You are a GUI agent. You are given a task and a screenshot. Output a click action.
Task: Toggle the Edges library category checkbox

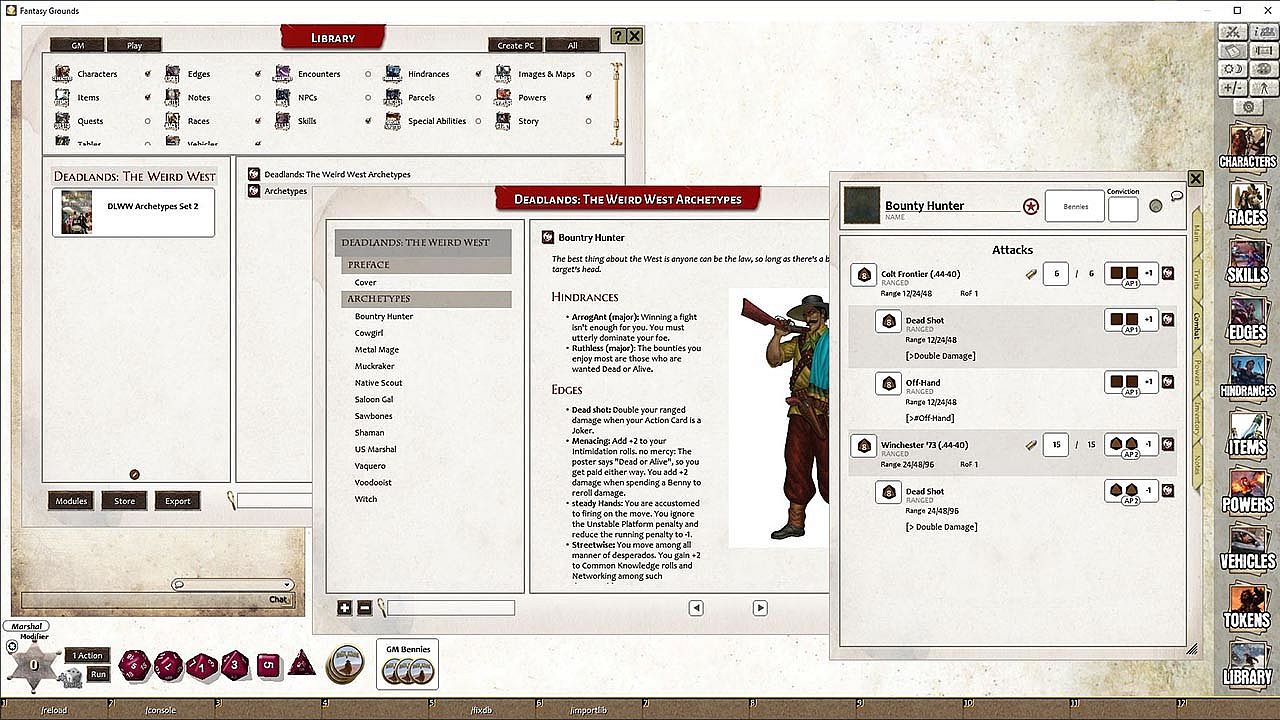point(258,74)
